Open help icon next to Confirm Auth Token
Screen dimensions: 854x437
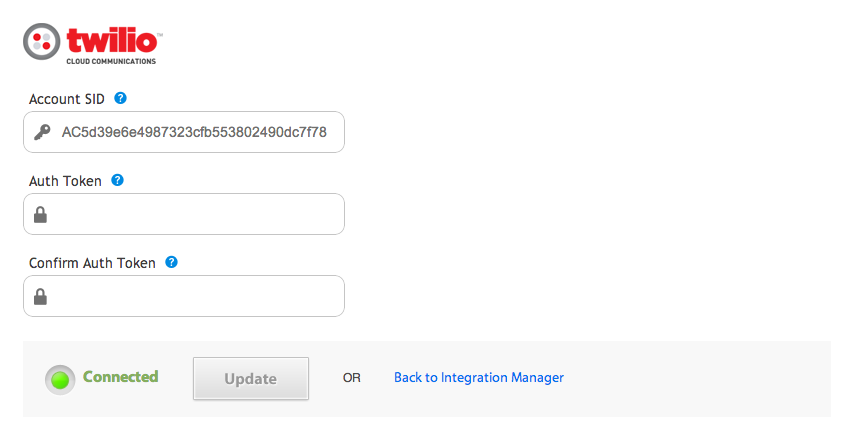coord(171,262)
